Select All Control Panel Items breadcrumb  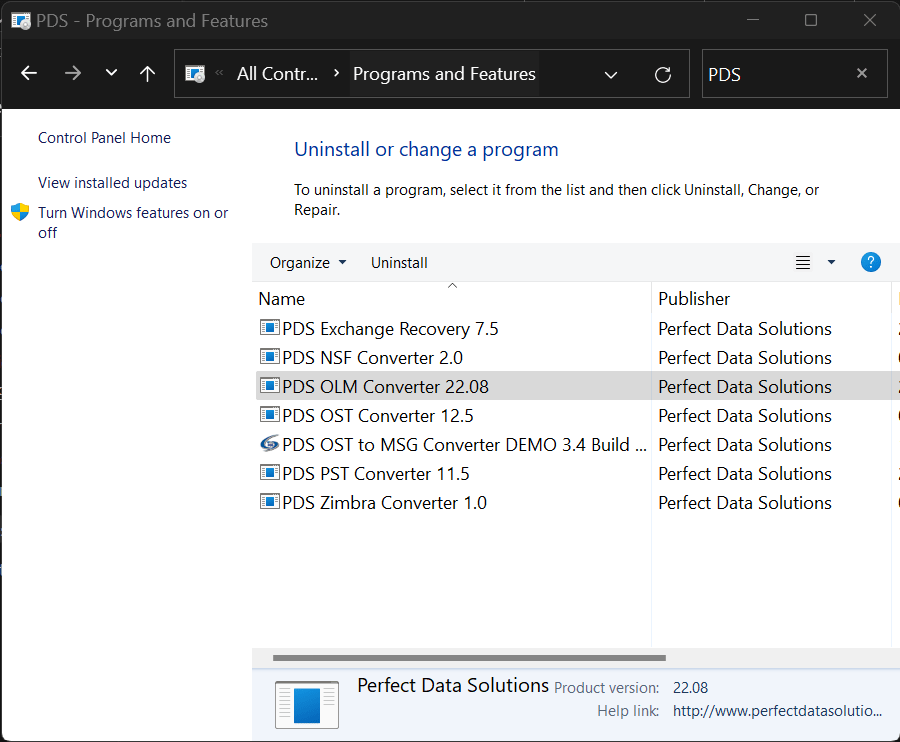pyautogui.click(x=277, y=74)
